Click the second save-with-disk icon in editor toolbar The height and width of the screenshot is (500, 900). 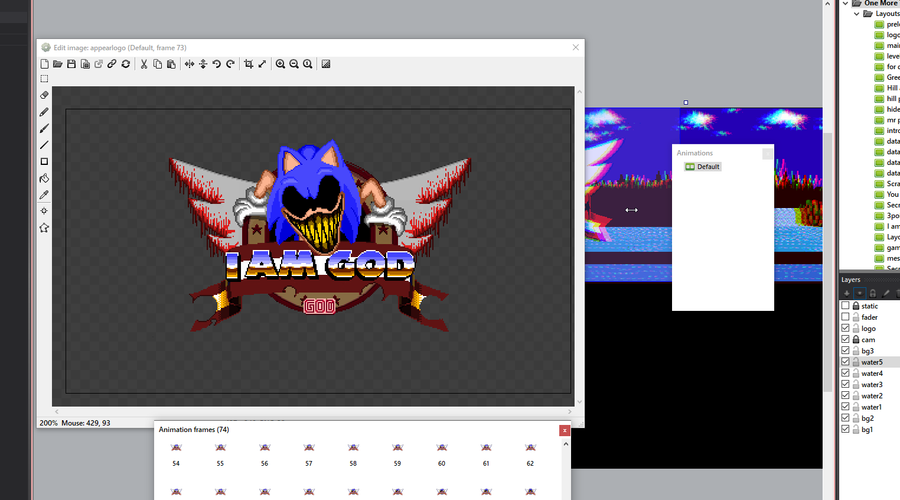(85, 64)
